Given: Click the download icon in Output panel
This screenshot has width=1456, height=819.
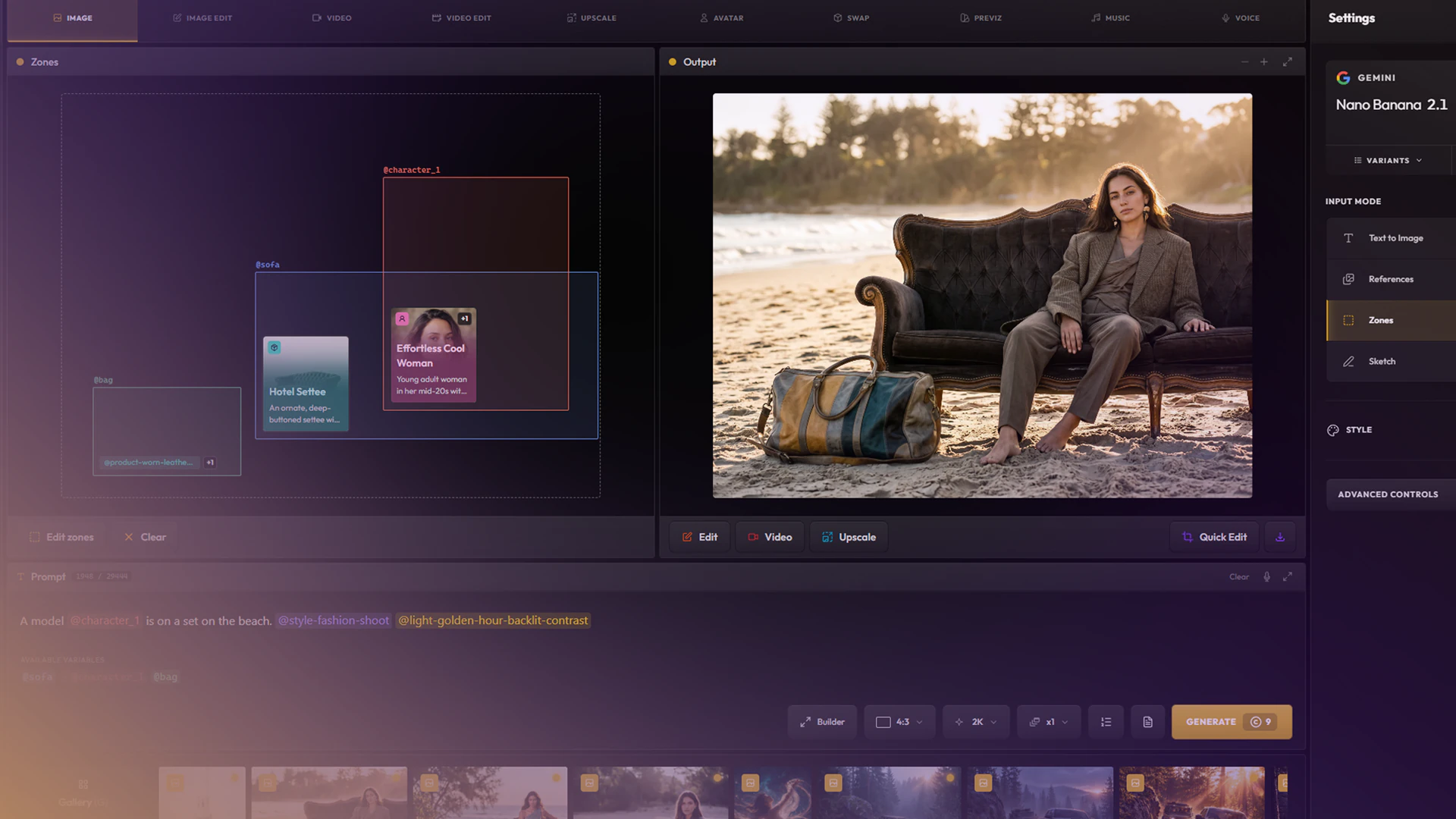Looking at the screenshot, I should click(x=1280, y=537).
